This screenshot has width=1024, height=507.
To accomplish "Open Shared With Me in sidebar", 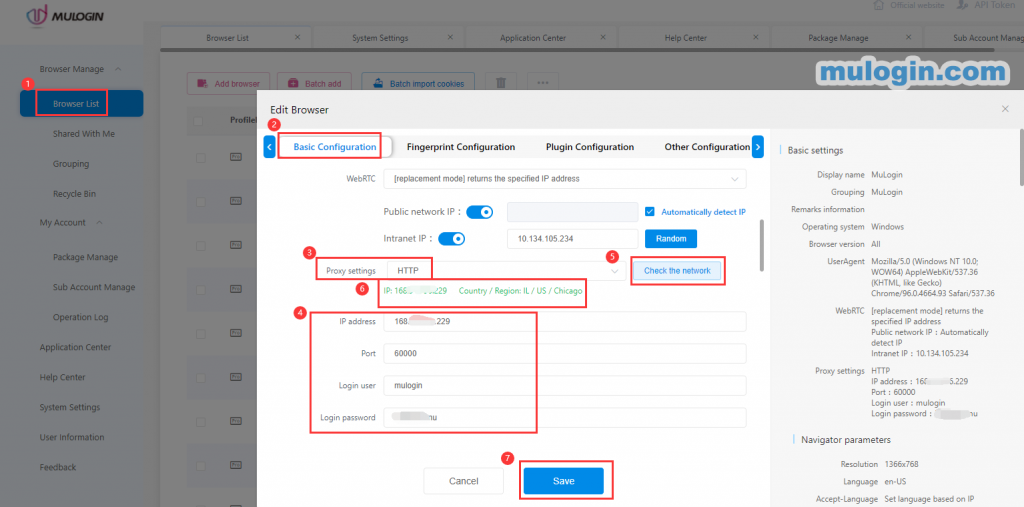I will click(x=84, y=134).
